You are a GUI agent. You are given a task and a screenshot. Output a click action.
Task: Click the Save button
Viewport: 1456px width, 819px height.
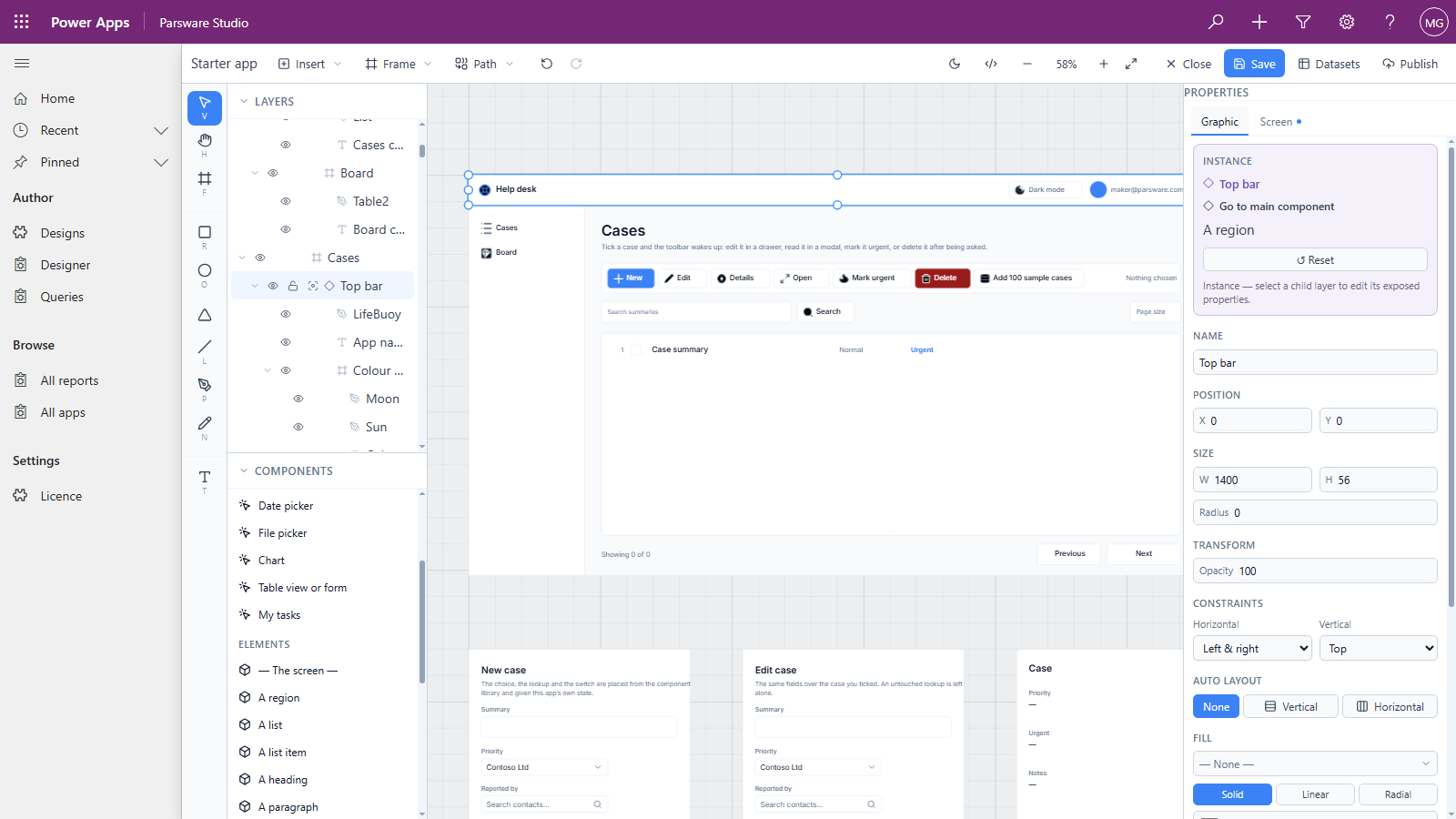click(1254, 64)
